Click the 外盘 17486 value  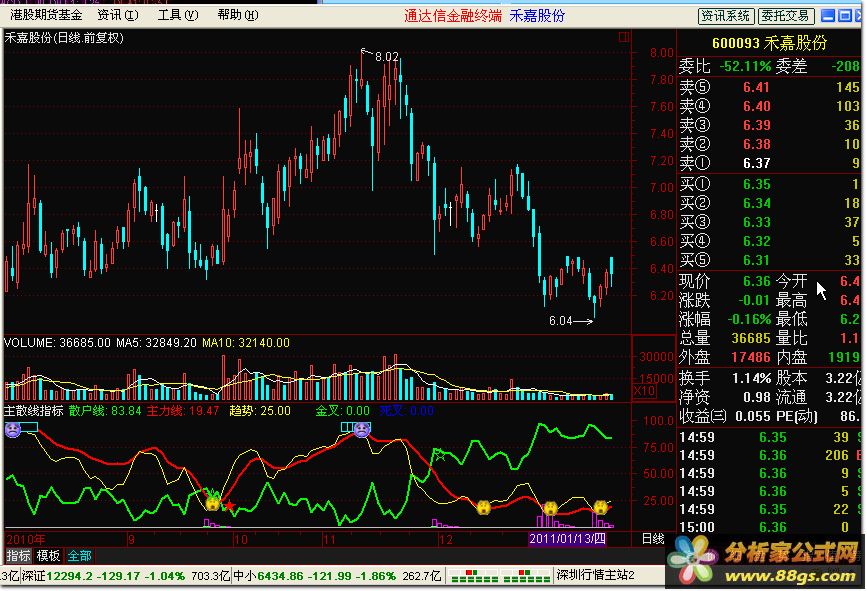tap(751, 357)
